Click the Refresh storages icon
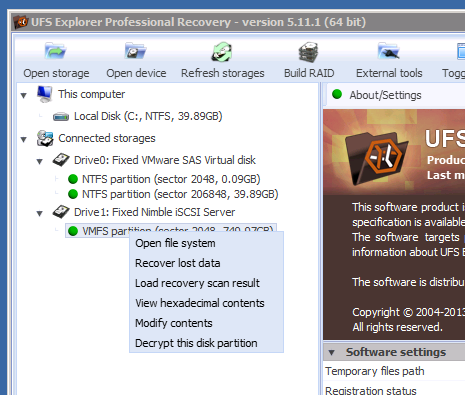Viewport: 465px width, 395px height. pos(222,52)
